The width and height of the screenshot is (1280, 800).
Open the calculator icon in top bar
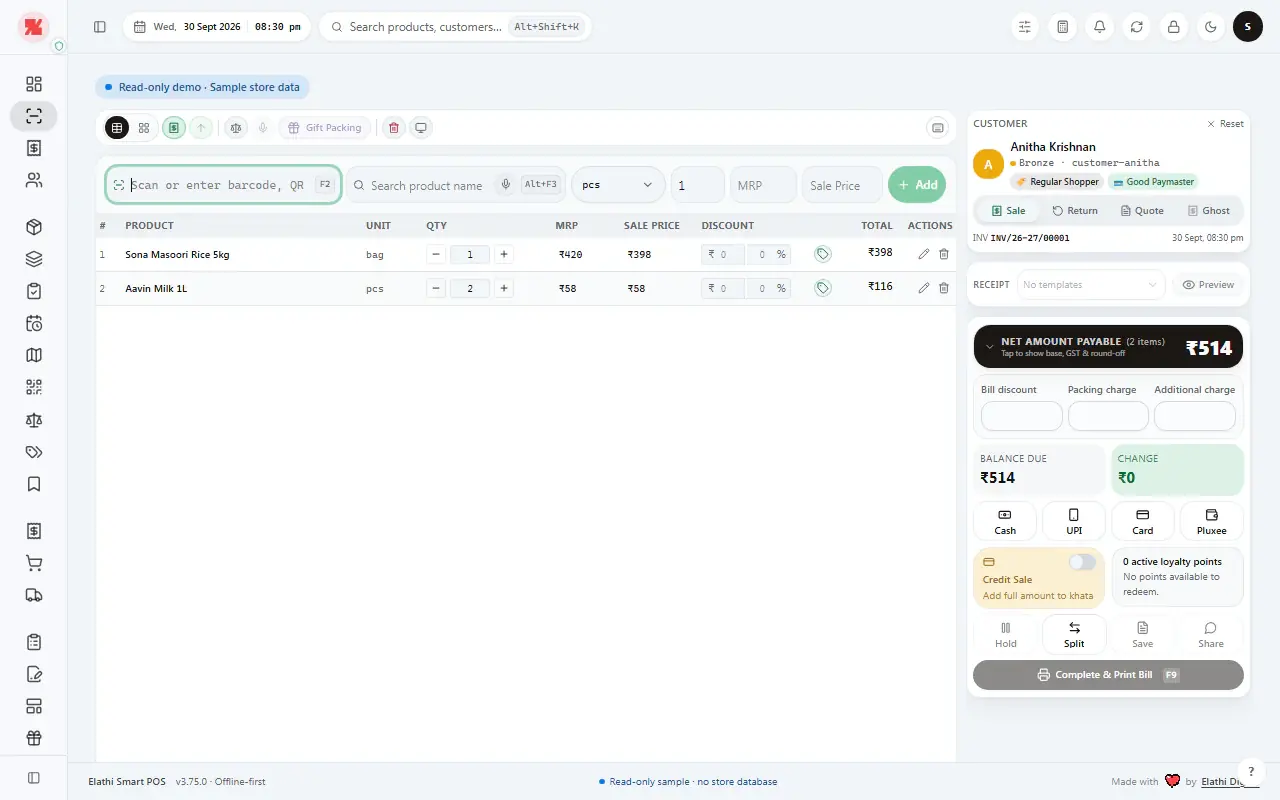click(1063, 27)
